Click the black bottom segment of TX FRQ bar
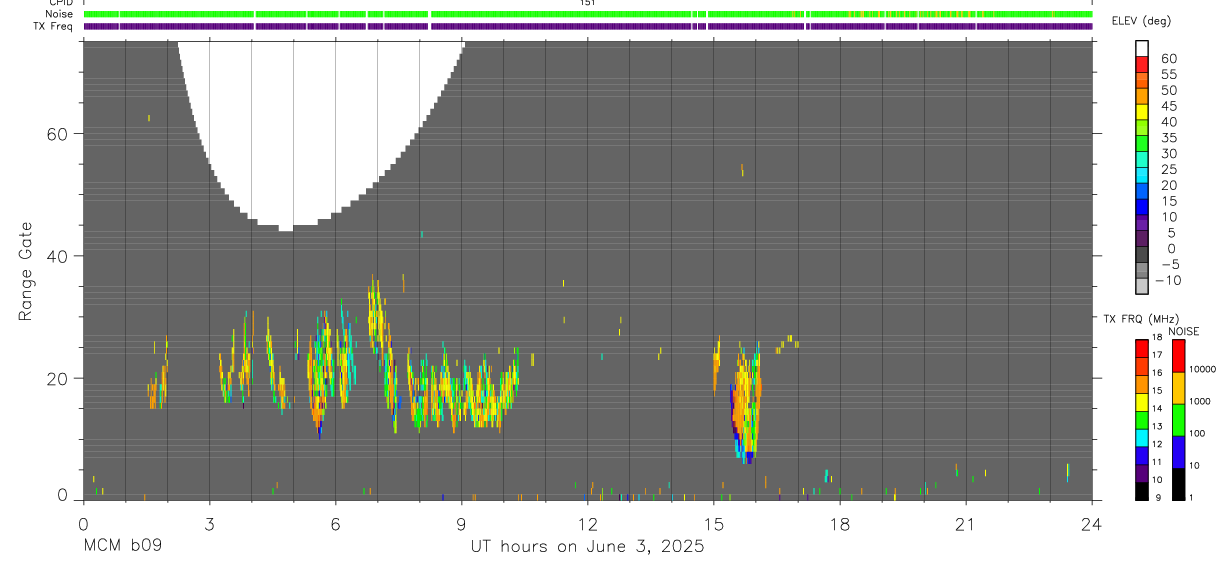The height and width of the screenshot is (567, 1228). click(x=1142, y=492)
